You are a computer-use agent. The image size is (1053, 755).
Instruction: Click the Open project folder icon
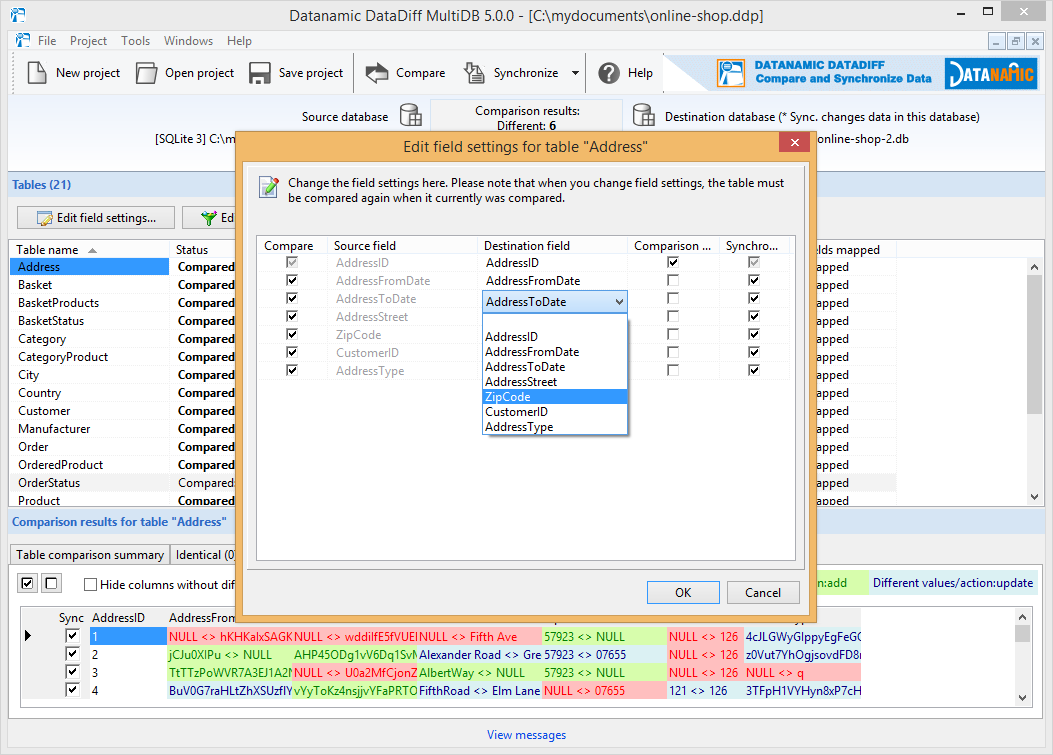click(x=146, y=73)
